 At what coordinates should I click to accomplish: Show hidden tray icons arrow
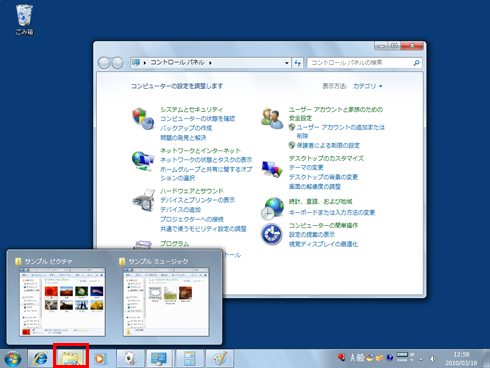(x=421, y=359)
